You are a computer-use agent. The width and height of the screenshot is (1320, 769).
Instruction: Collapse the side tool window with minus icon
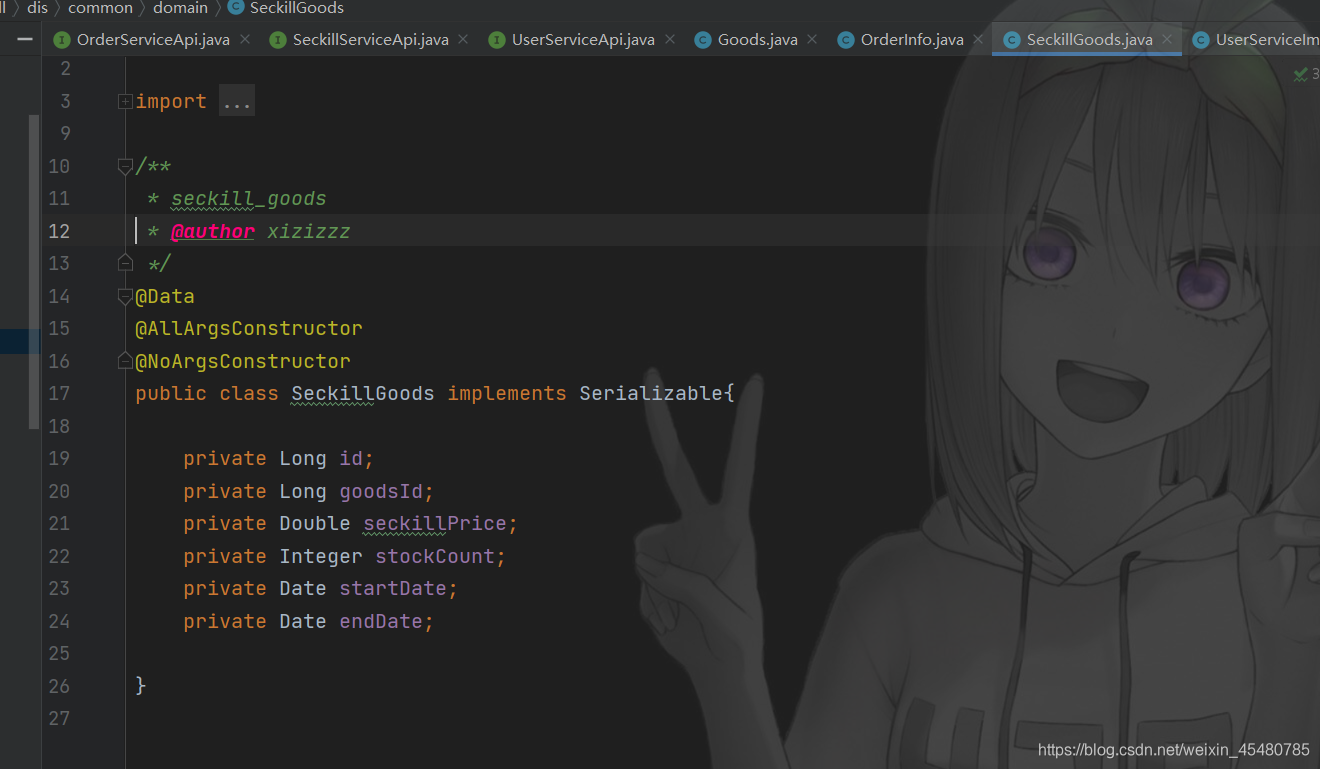point(24,40)
